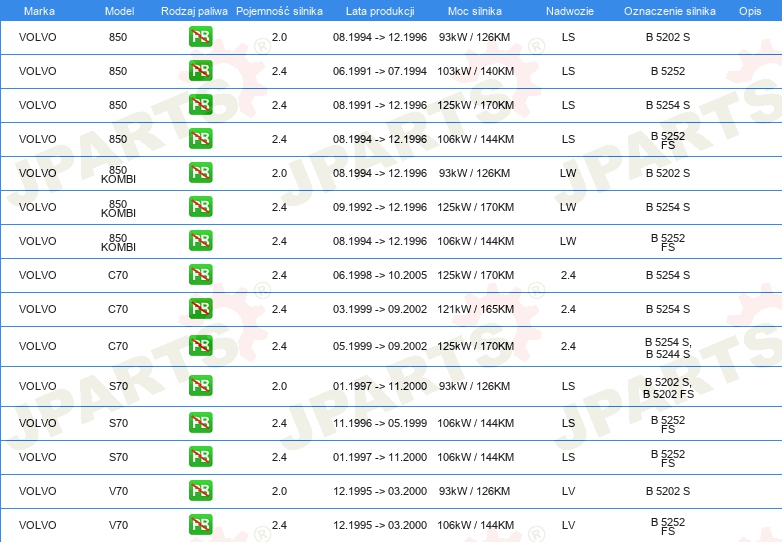
Task: Select fuel icon in the 08.1991 -> 12.1996 row
Action: click(x=200, y=104)
